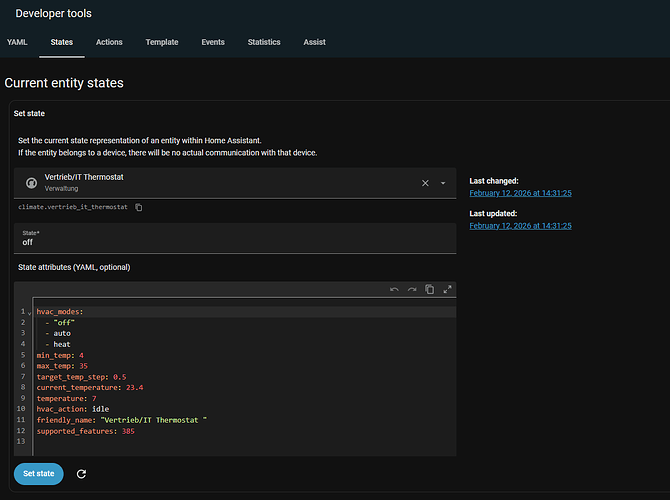Viewport: 670px width, 500px height.
Task: Open the Events tab
Action: click(x=213, y=42)
